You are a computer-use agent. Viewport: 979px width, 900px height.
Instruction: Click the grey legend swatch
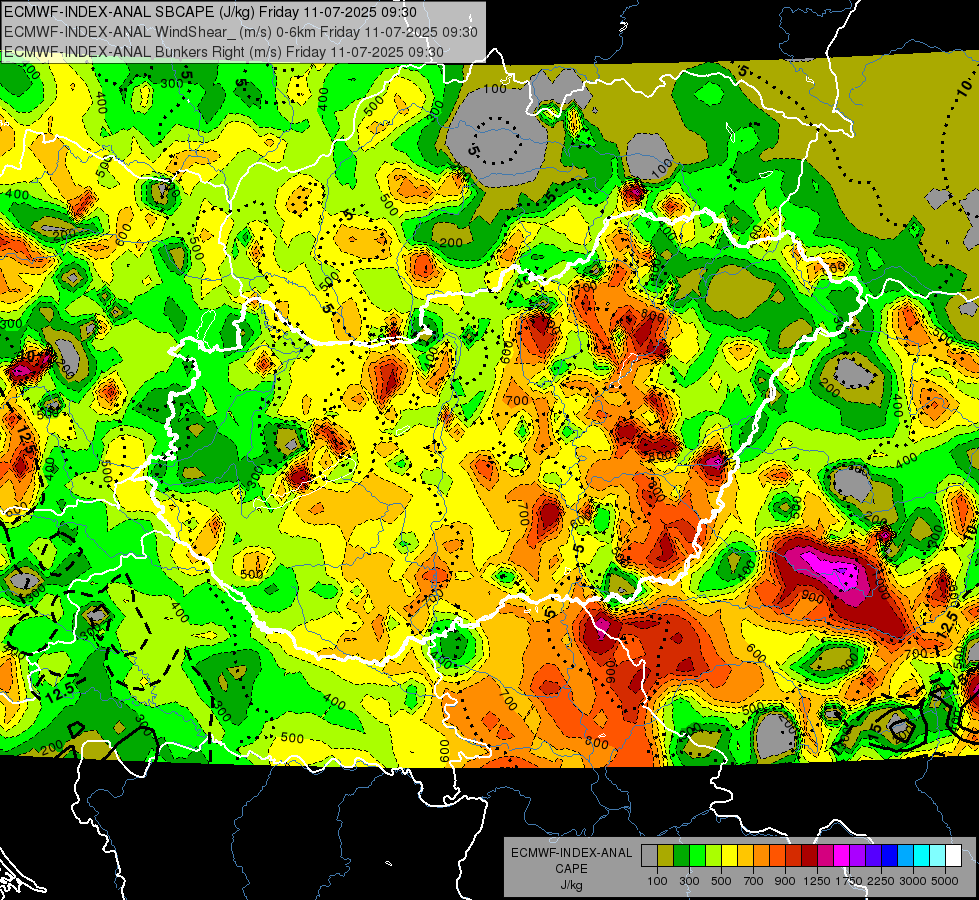click(649, 856)
